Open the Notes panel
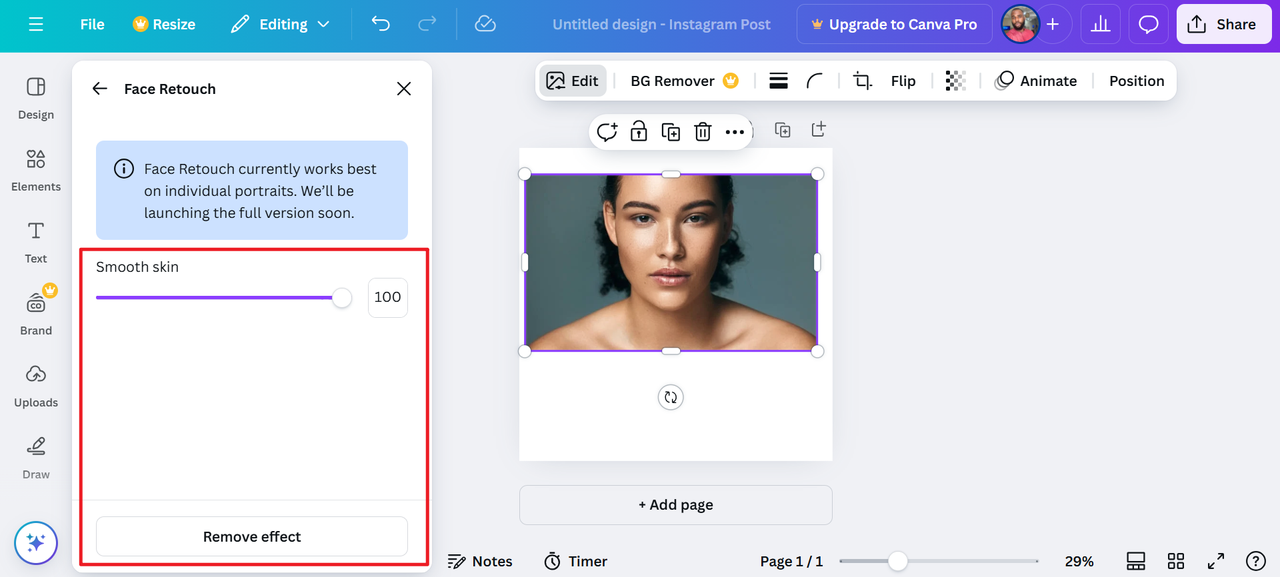Viewport: 1280px width, 577px height. [x=480, y=561]
